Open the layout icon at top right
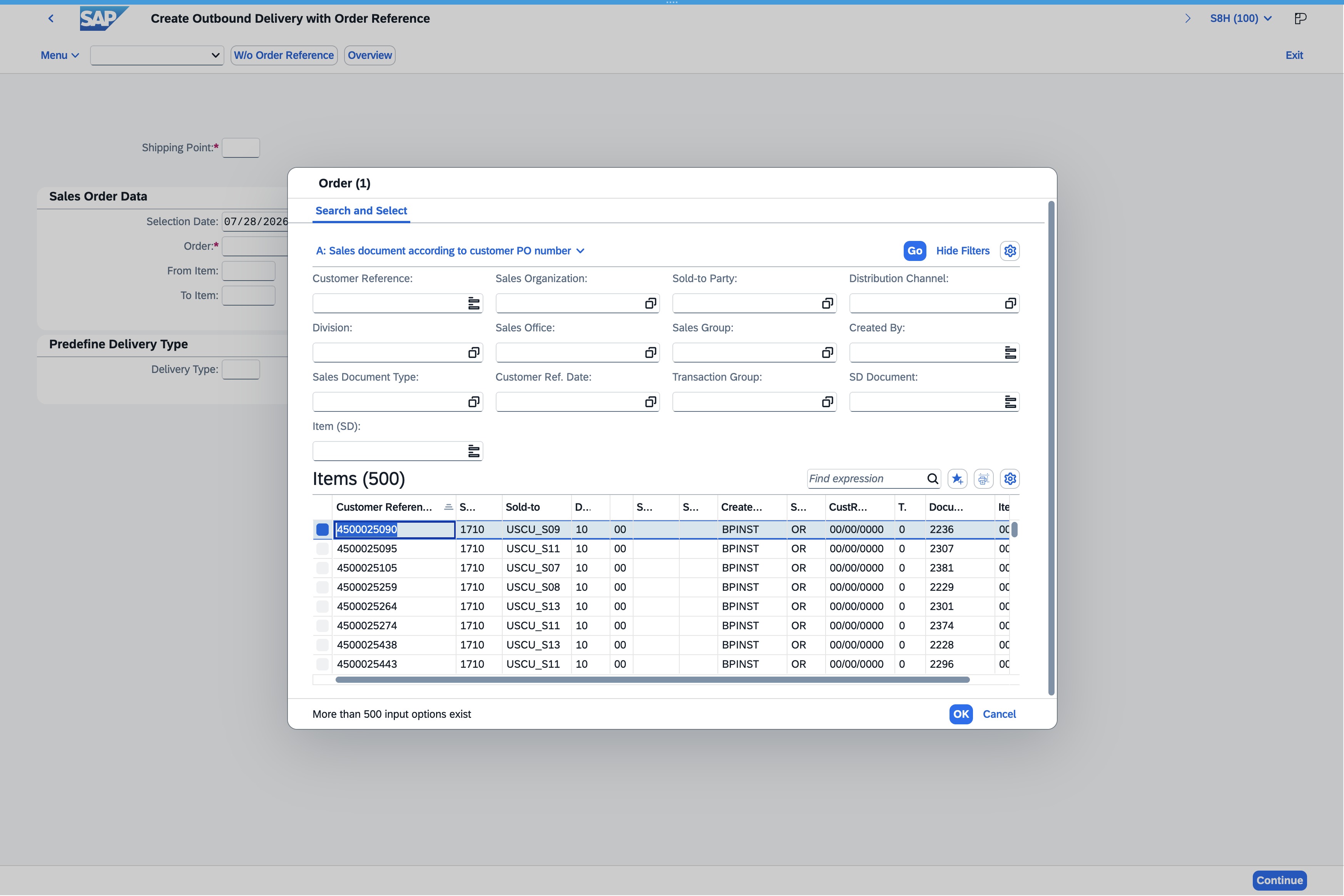 point(1300,18)
